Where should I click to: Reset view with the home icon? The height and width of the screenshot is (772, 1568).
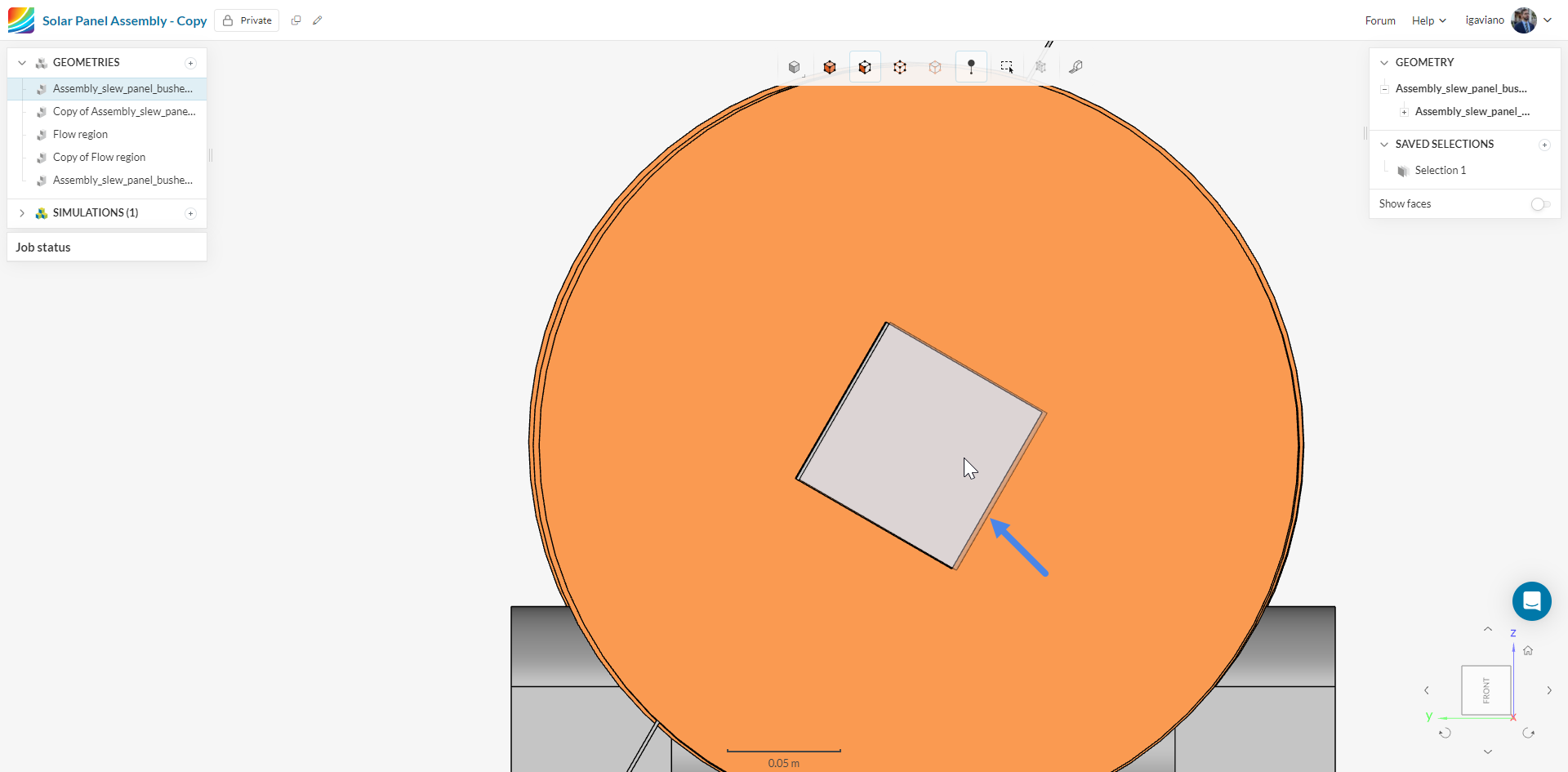[x=1528, y=651]
